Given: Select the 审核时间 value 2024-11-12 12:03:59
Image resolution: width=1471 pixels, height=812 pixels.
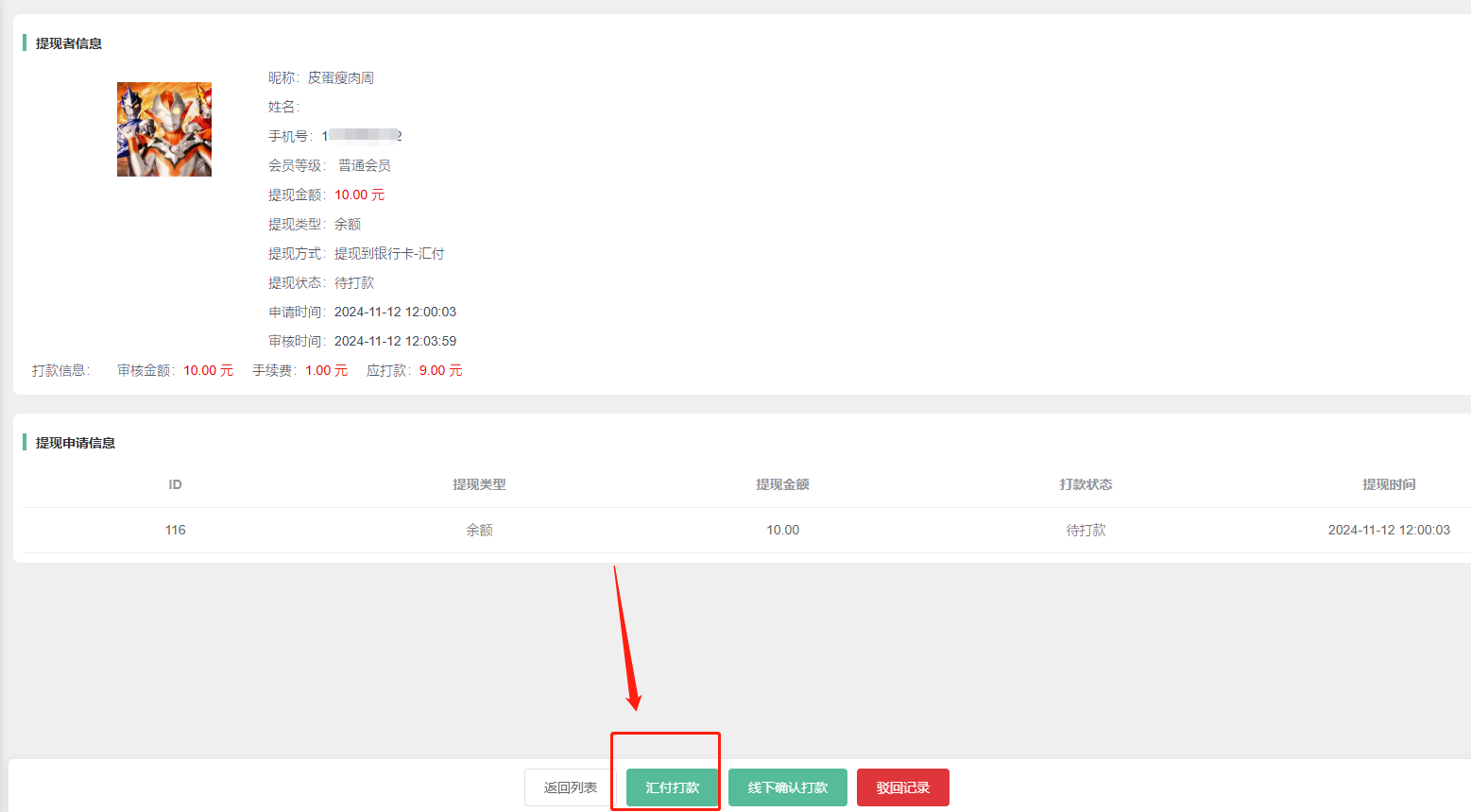Looking at the screenshot, I should click(395, 341).
